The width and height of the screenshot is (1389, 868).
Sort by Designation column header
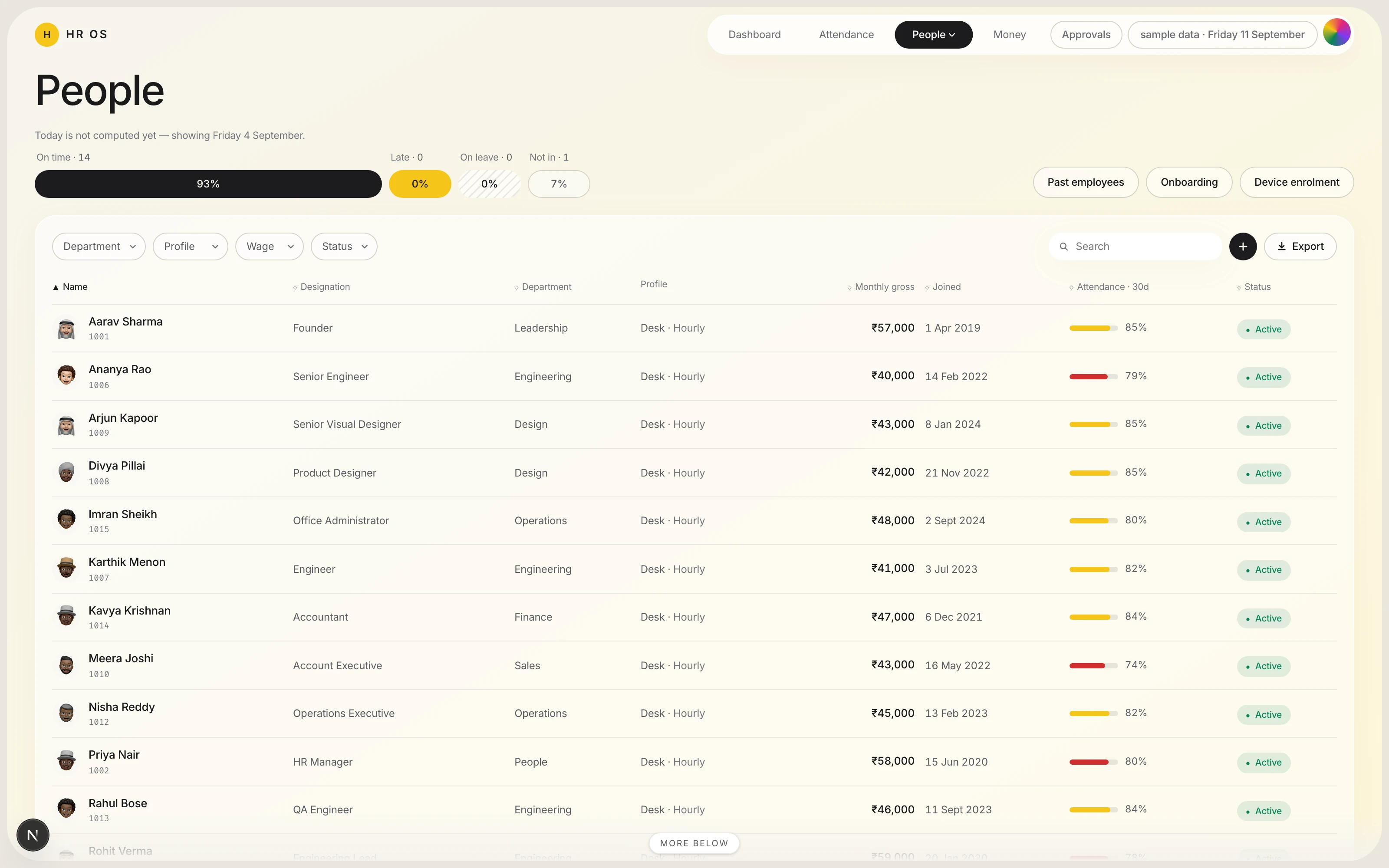coord(321,286)
